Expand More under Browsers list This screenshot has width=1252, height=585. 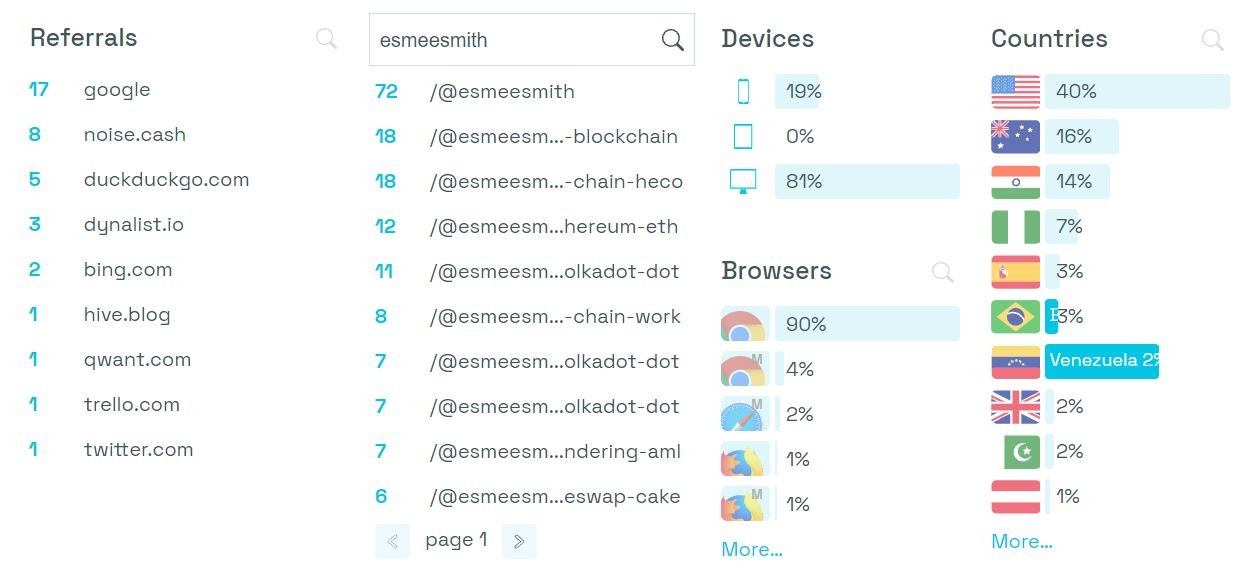752,549
